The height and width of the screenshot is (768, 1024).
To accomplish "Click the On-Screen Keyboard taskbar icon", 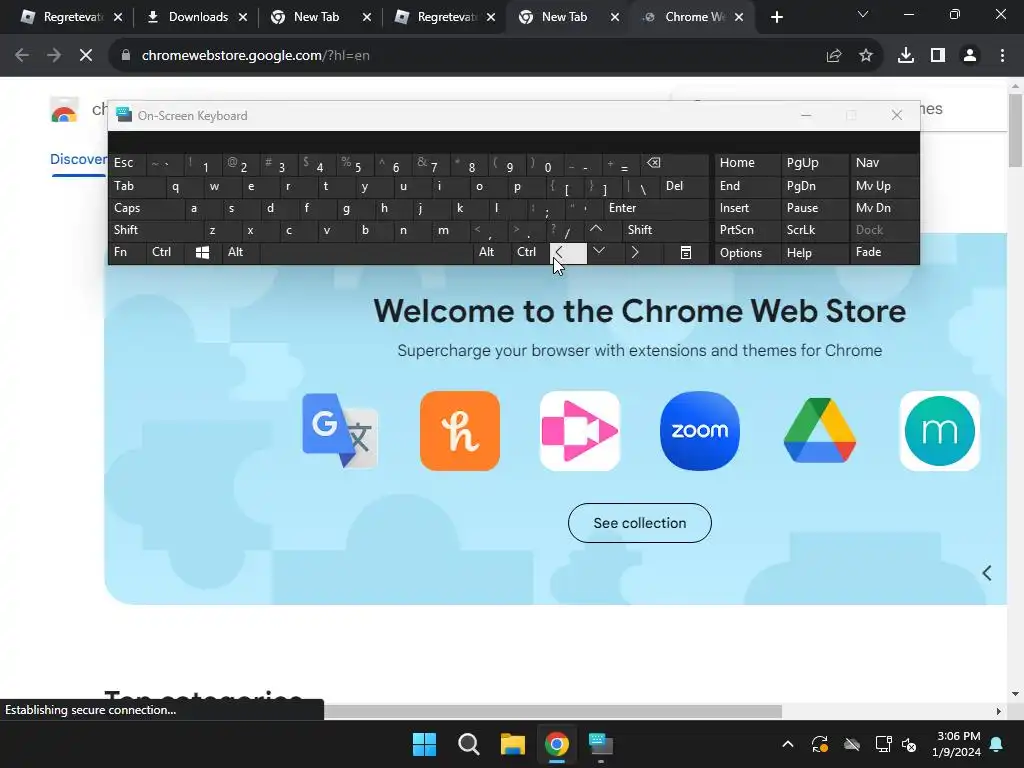I will 601,744.
